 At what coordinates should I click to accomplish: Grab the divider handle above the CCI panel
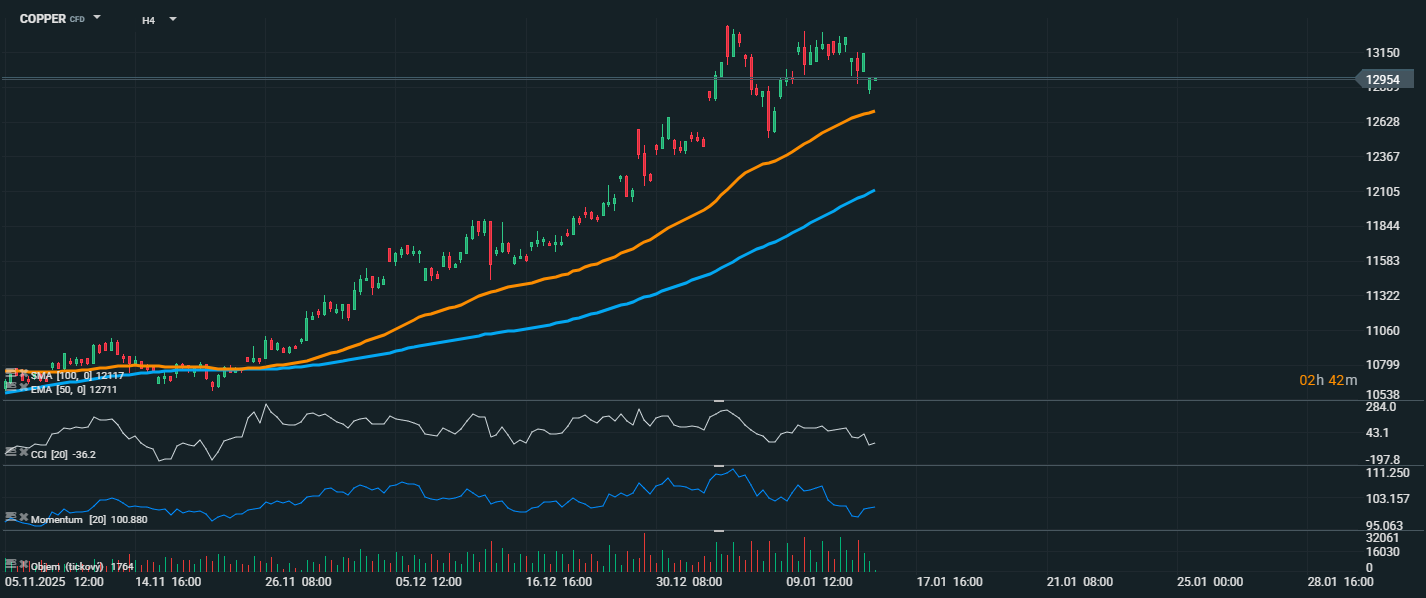click(718, 400)
